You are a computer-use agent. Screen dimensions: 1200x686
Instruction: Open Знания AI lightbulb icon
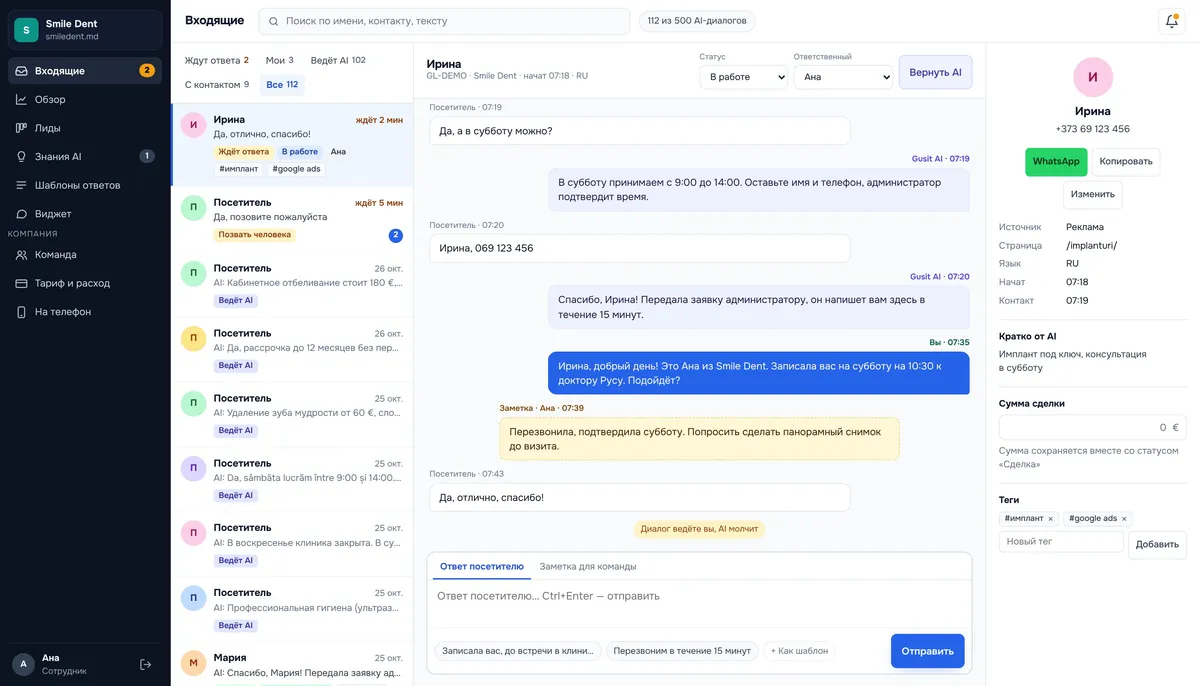click(22, 156)
